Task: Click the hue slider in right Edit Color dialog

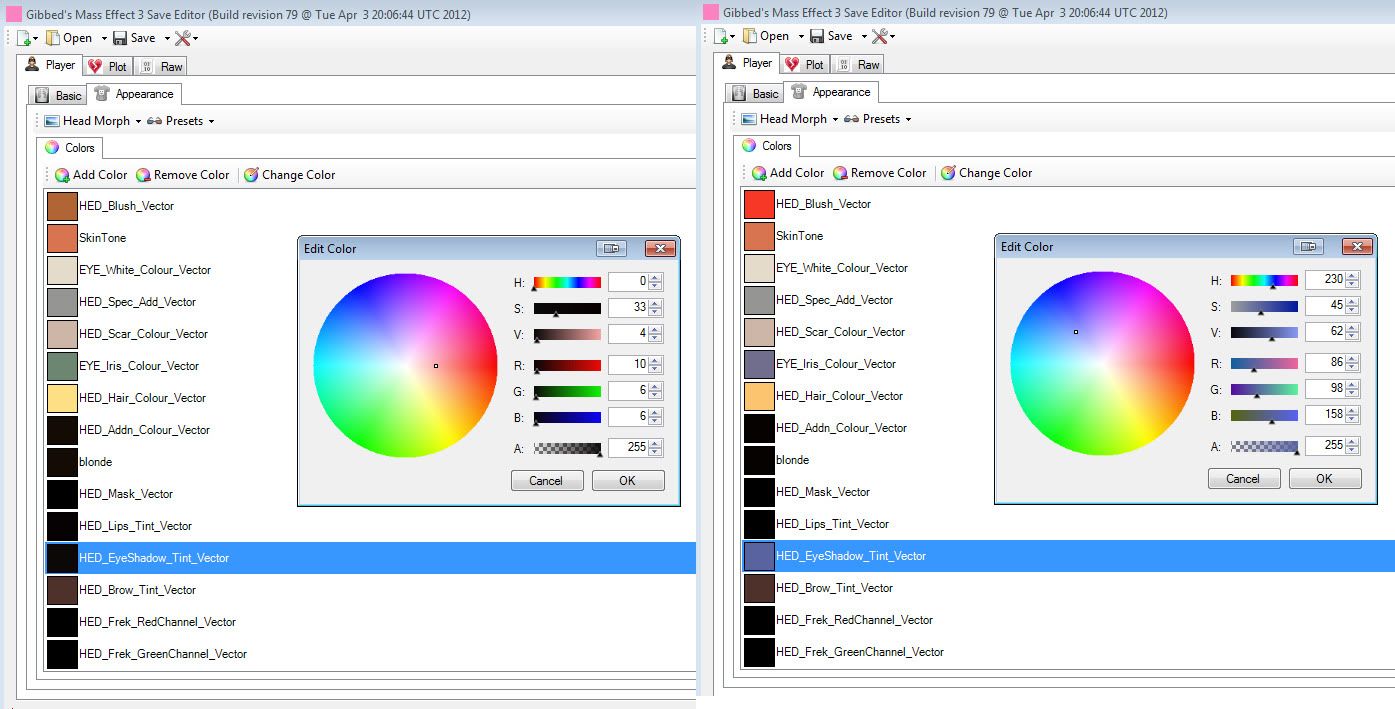Action: [1264, 281]
